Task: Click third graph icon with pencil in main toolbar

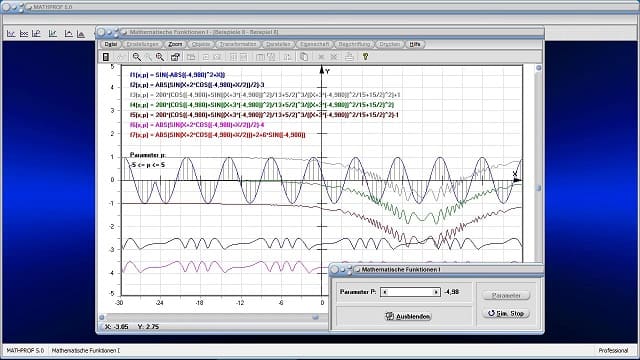Action: tap(36, 33)
